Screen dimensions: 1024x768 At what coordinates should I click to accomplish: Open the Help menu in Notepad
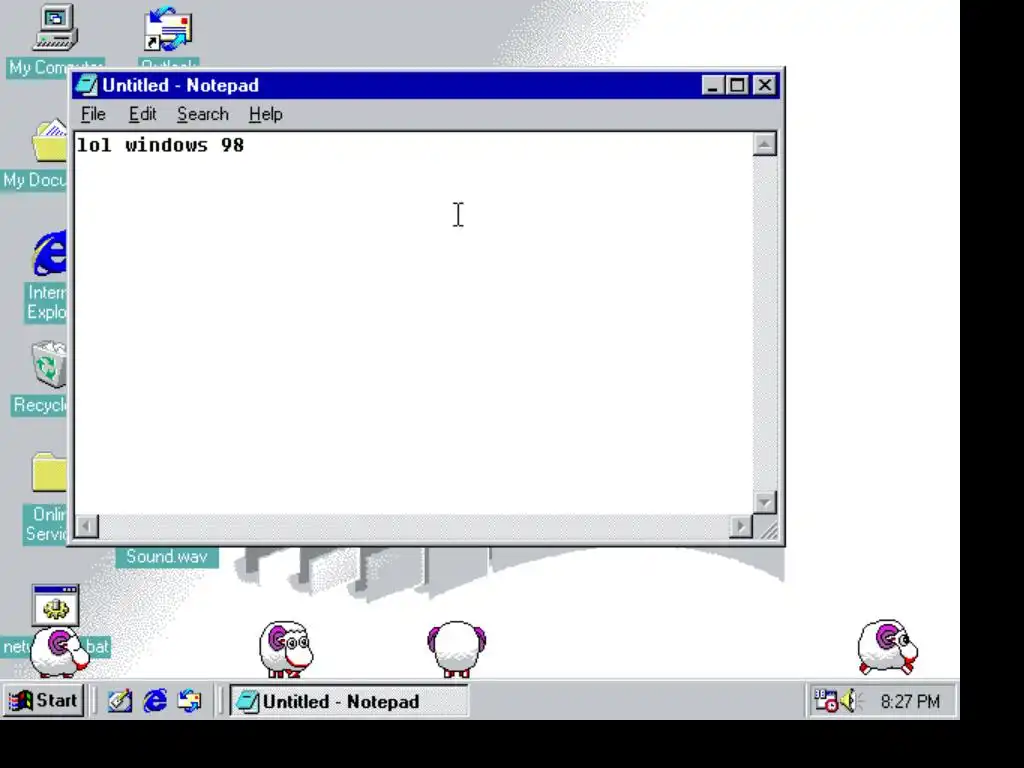[265, 114]
